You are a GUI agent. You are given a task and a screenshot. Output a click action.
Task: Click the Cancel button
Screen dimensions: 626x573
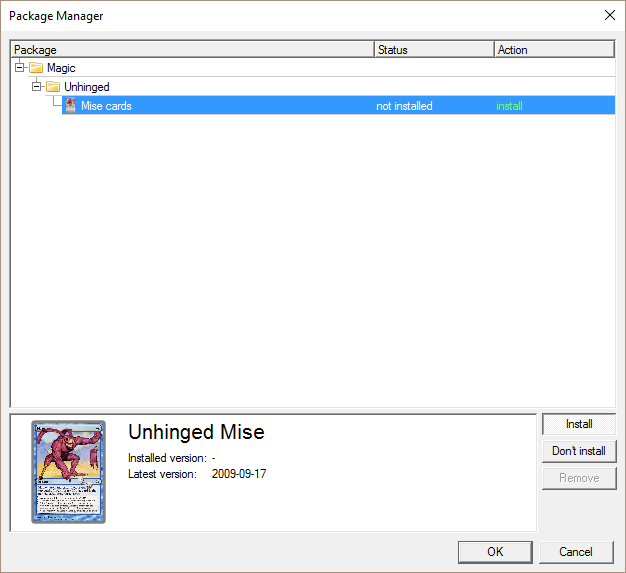(576, 552)
